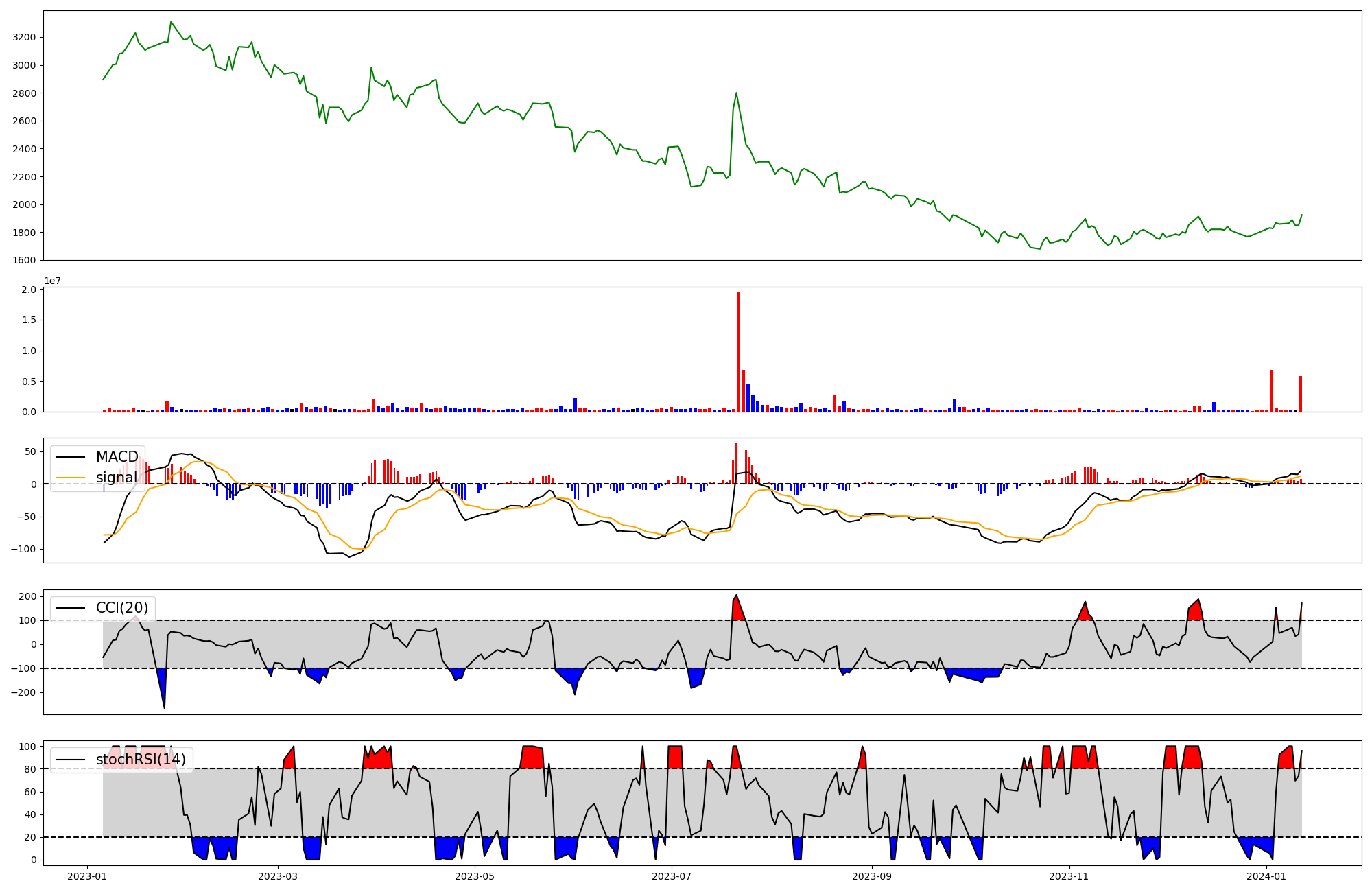Click the orange line swatch beside signal
This screenshot has width=1372, height=892.
(x=71, y=478)
